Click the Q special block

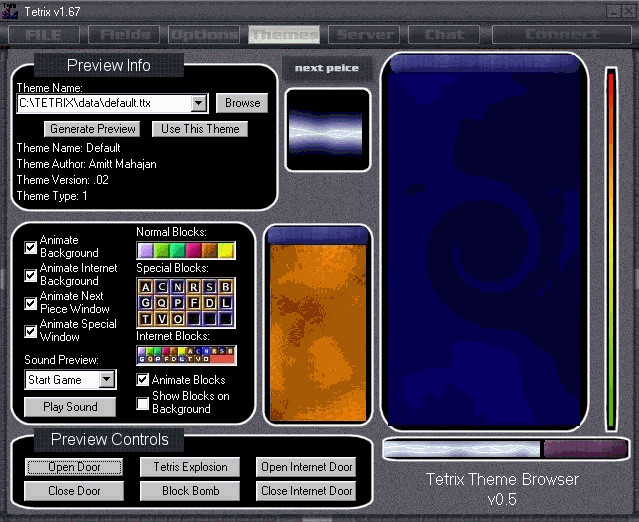point(162,303)
